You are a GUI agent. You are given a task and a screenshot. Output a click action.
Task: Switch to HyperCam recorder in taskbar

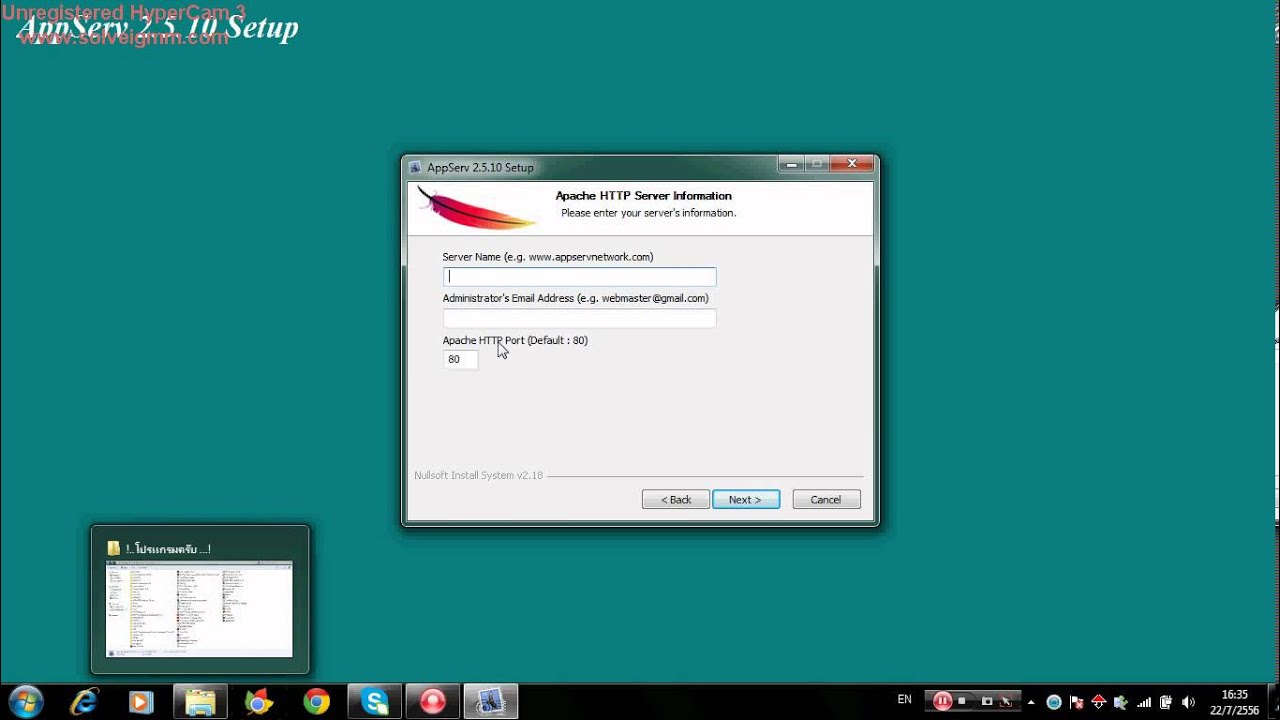pyautogui.click(x=433, y=702)
